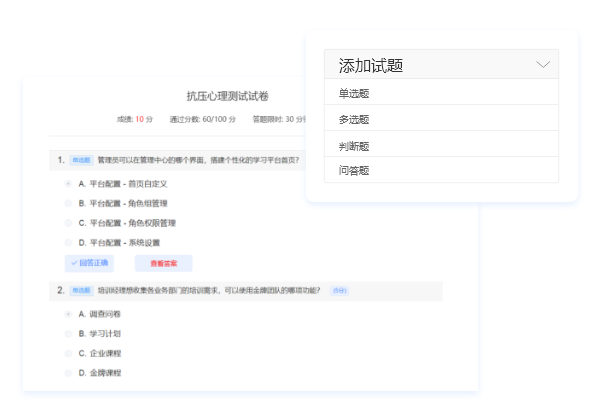Select 单选题 from the question type list

click(355, 93)
